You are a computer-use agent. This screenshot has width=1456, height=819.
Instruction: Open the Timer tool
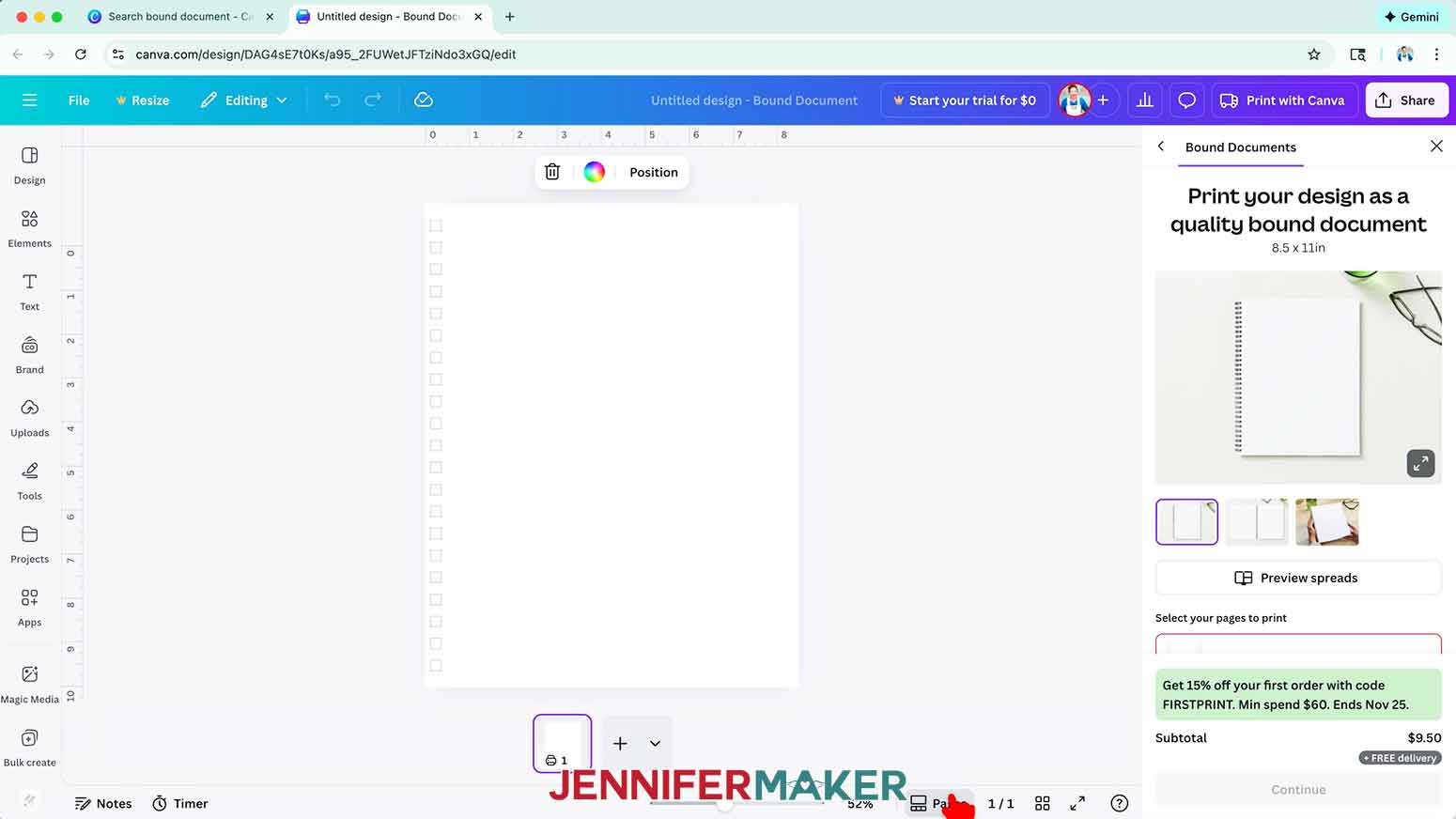pyautogui.click(x=180, y=803)
